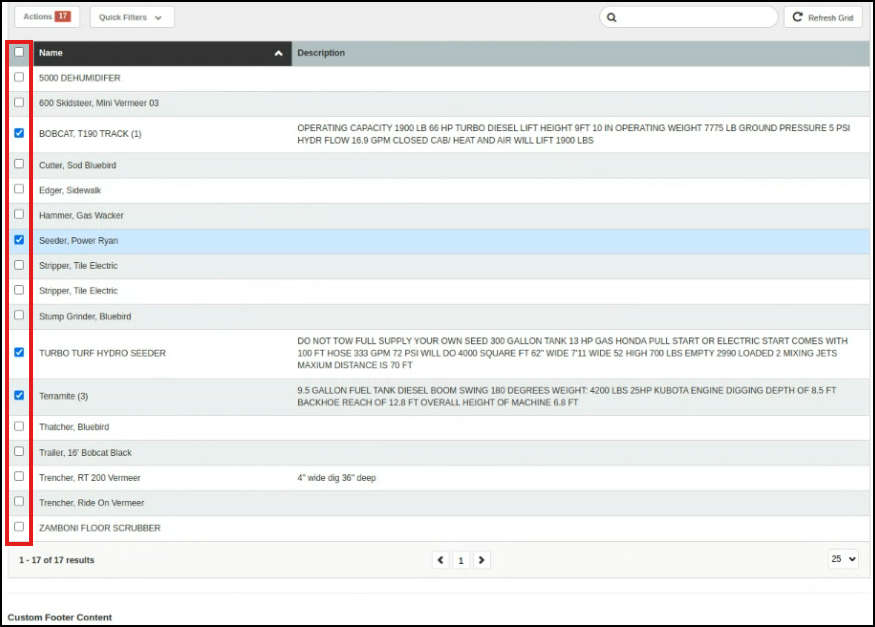Open the Actions menu
Viewport: 875px width, 627px height.
[x=47, y=17]
